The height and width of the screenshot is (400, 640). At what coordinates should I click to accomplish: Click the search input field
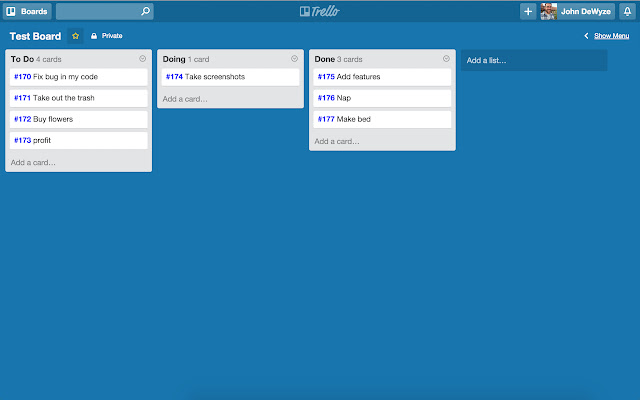pyautogui.click(x=104, y=11)
